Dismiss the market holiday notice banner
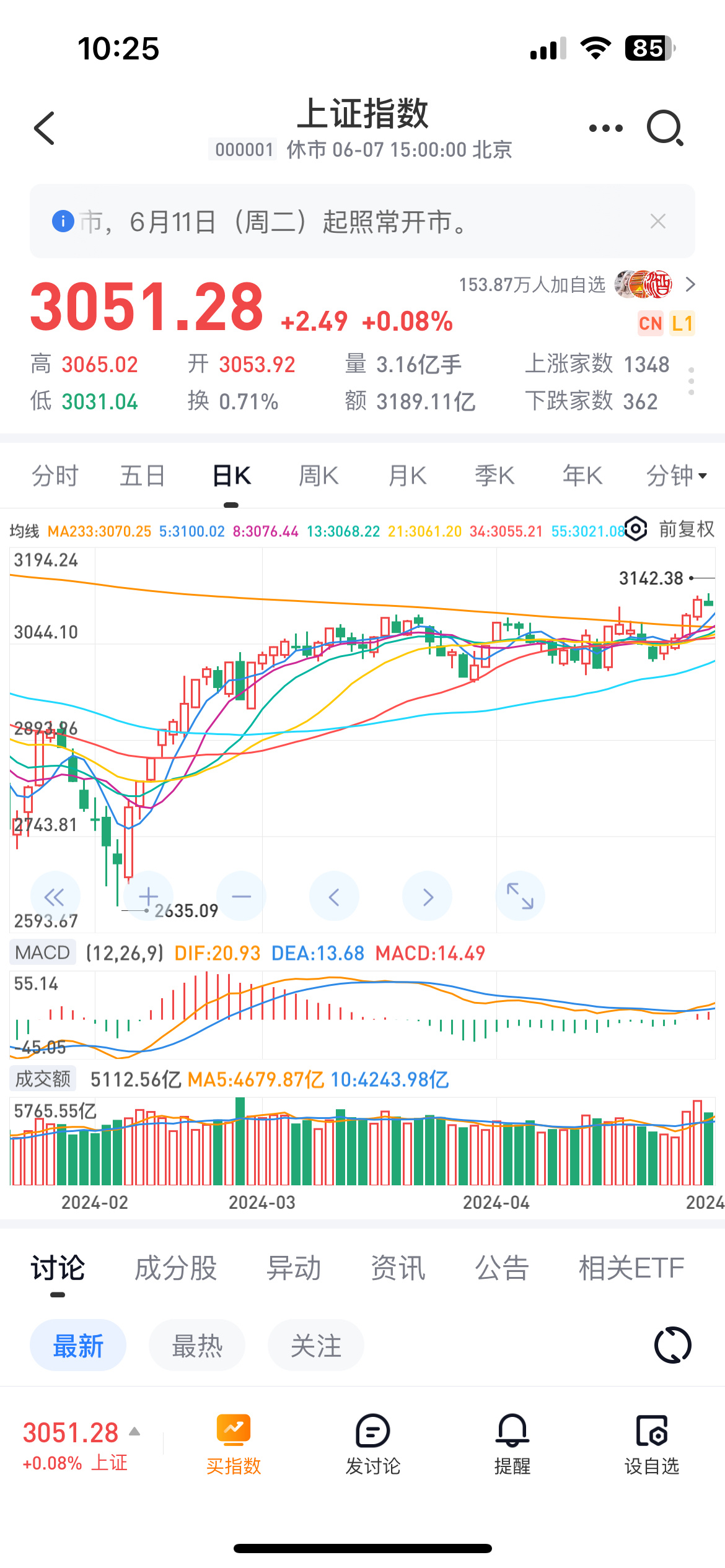The height and width of the screenshot is (1568, 725). click(x=658, y=221)
